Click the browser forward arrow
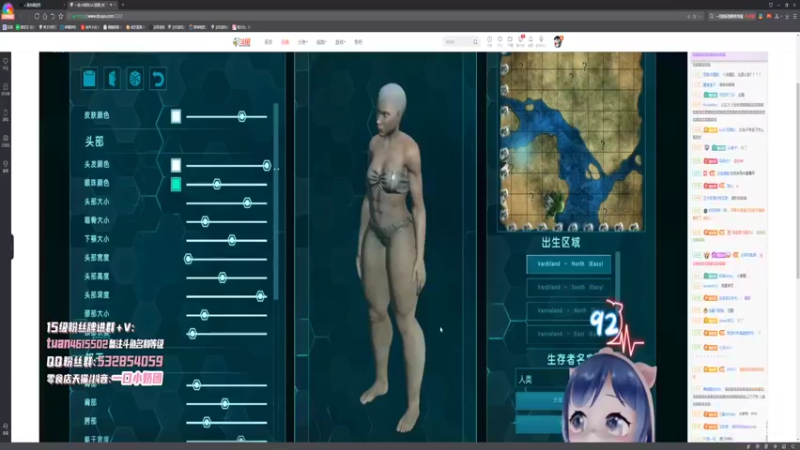 (x=29, y=16)
